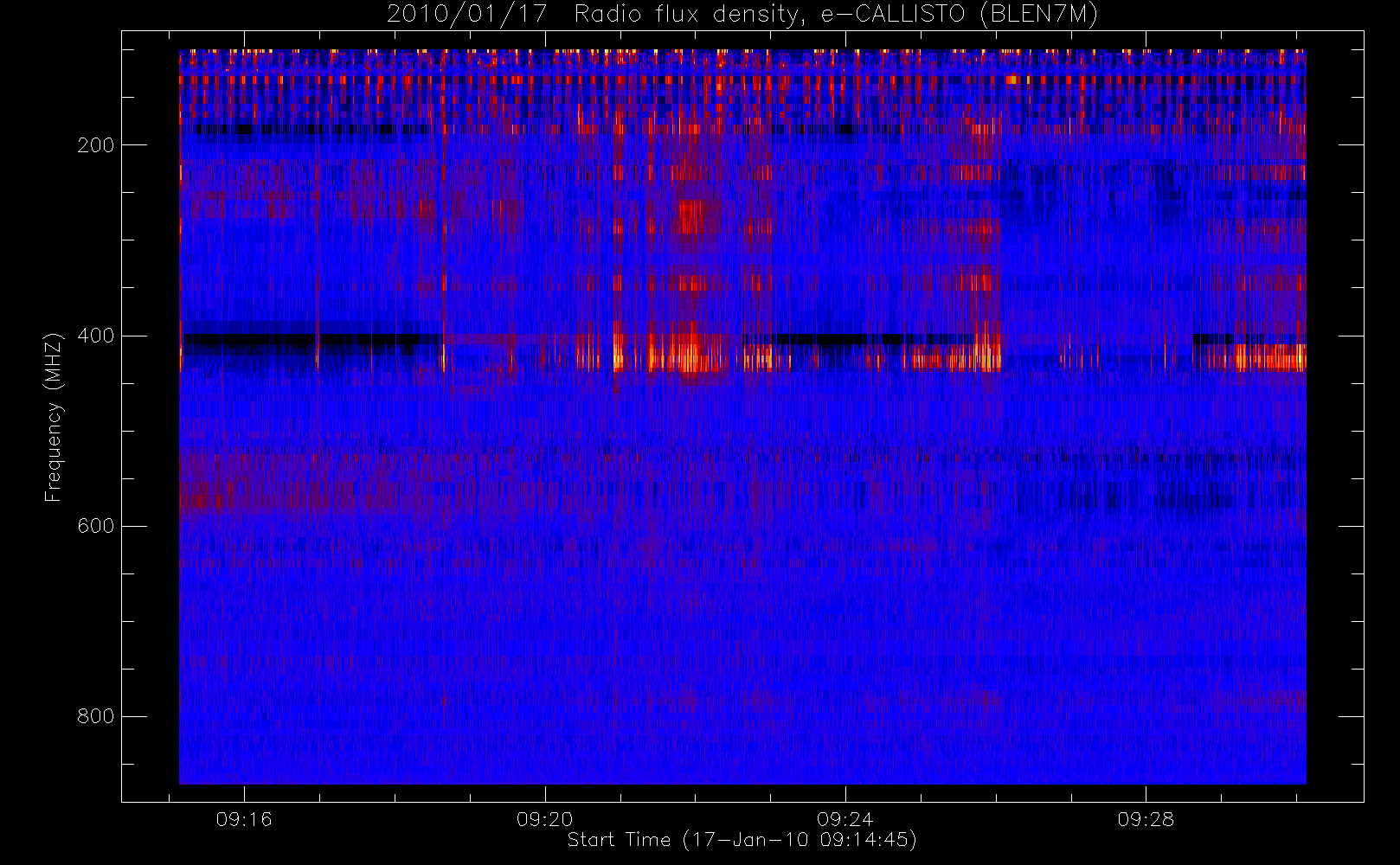Click the 600 frequency tick label

96,526
